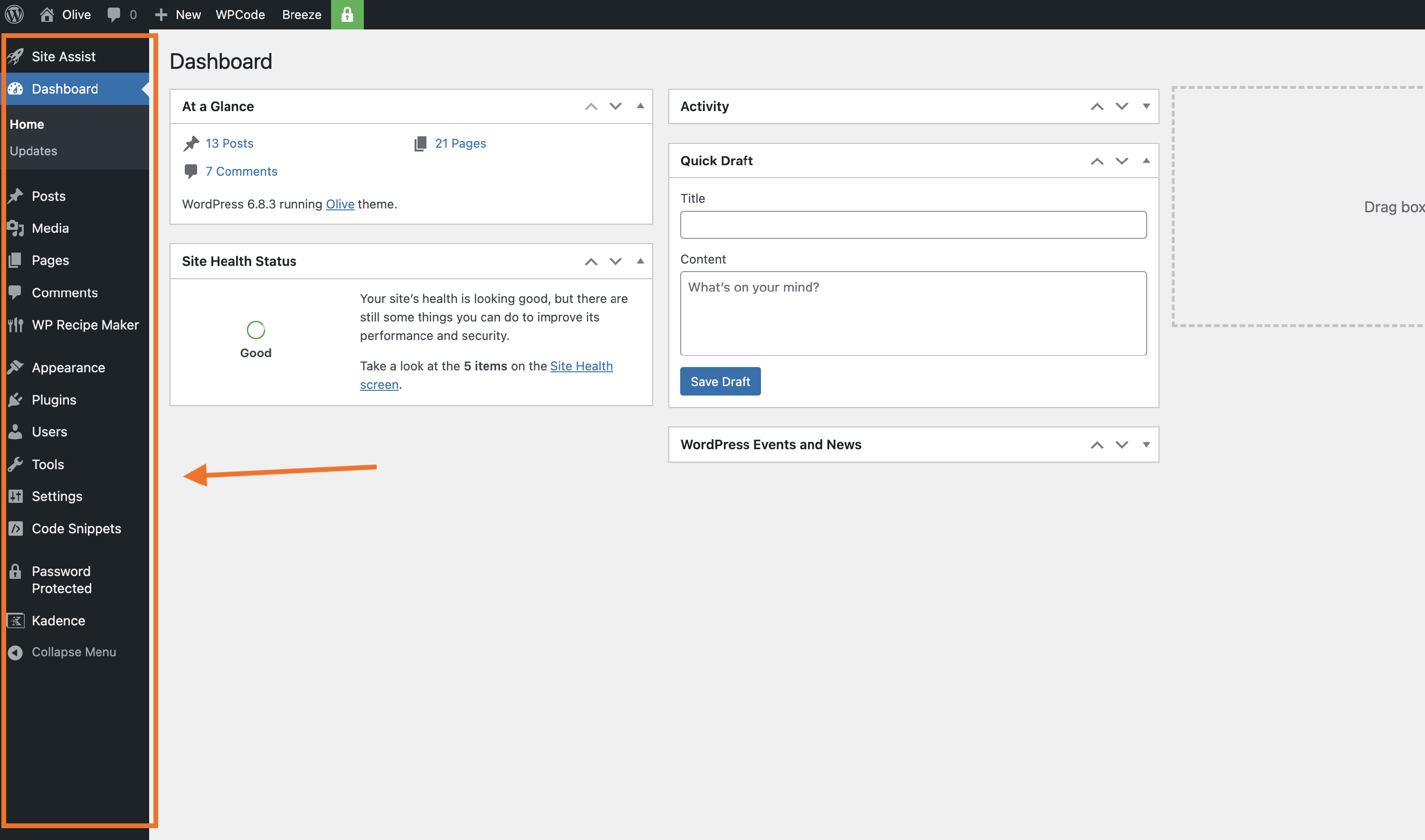Click the green lock icon in admin bar
The width and height of the screenshot is (1425, 840).
347,14
